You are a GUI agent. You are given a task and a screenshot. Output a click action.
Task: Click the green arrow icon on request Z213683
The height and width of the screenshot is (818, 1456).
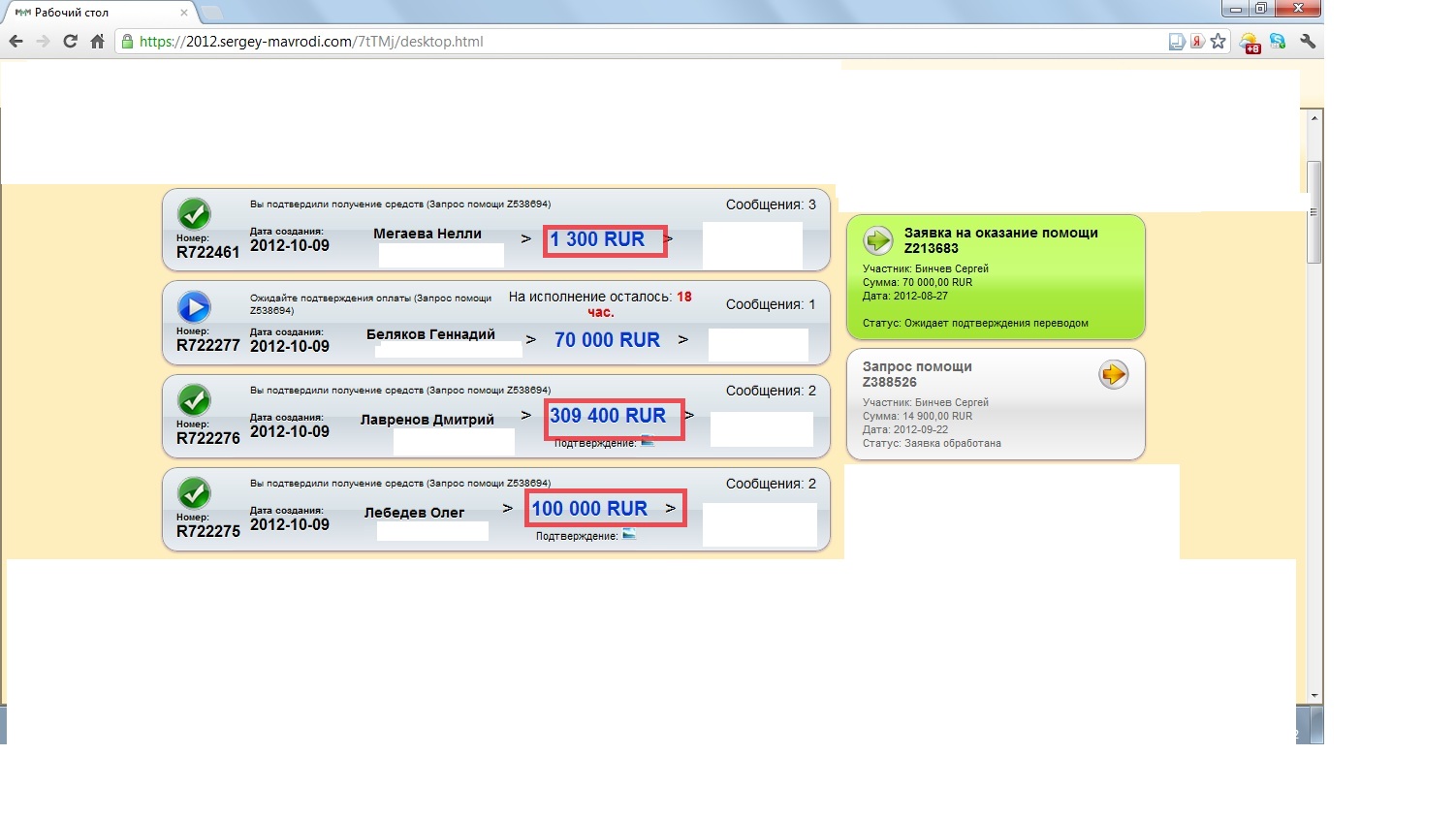(878, 239)
